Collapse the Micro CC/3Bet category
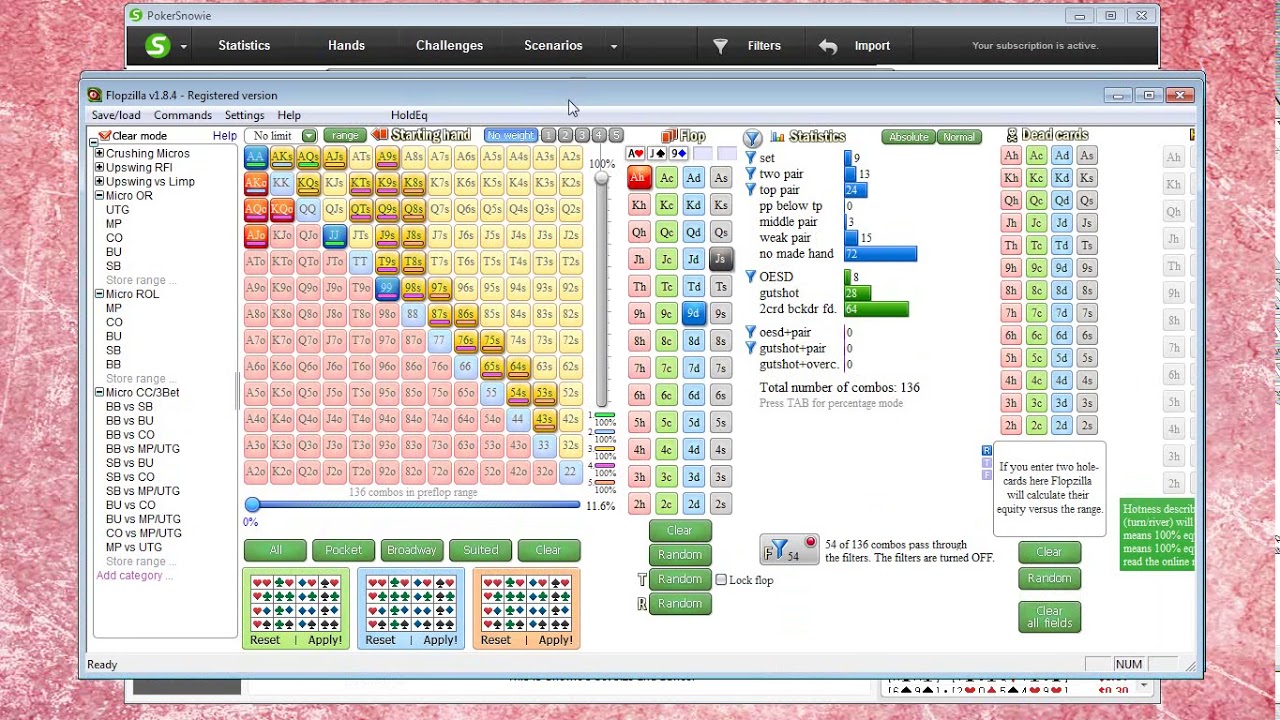The height and width of the screenshot is (720, 1280). (99, 392)
